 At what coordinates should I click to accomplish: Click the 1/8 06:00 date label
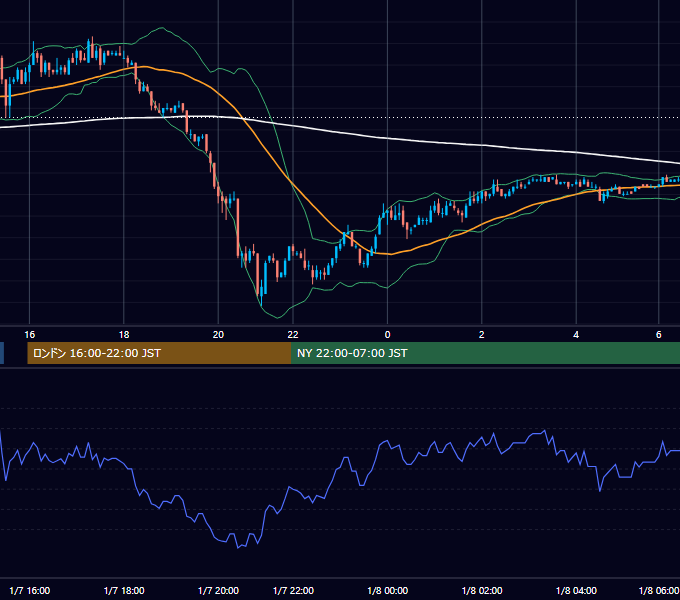[x=659, y=590]
